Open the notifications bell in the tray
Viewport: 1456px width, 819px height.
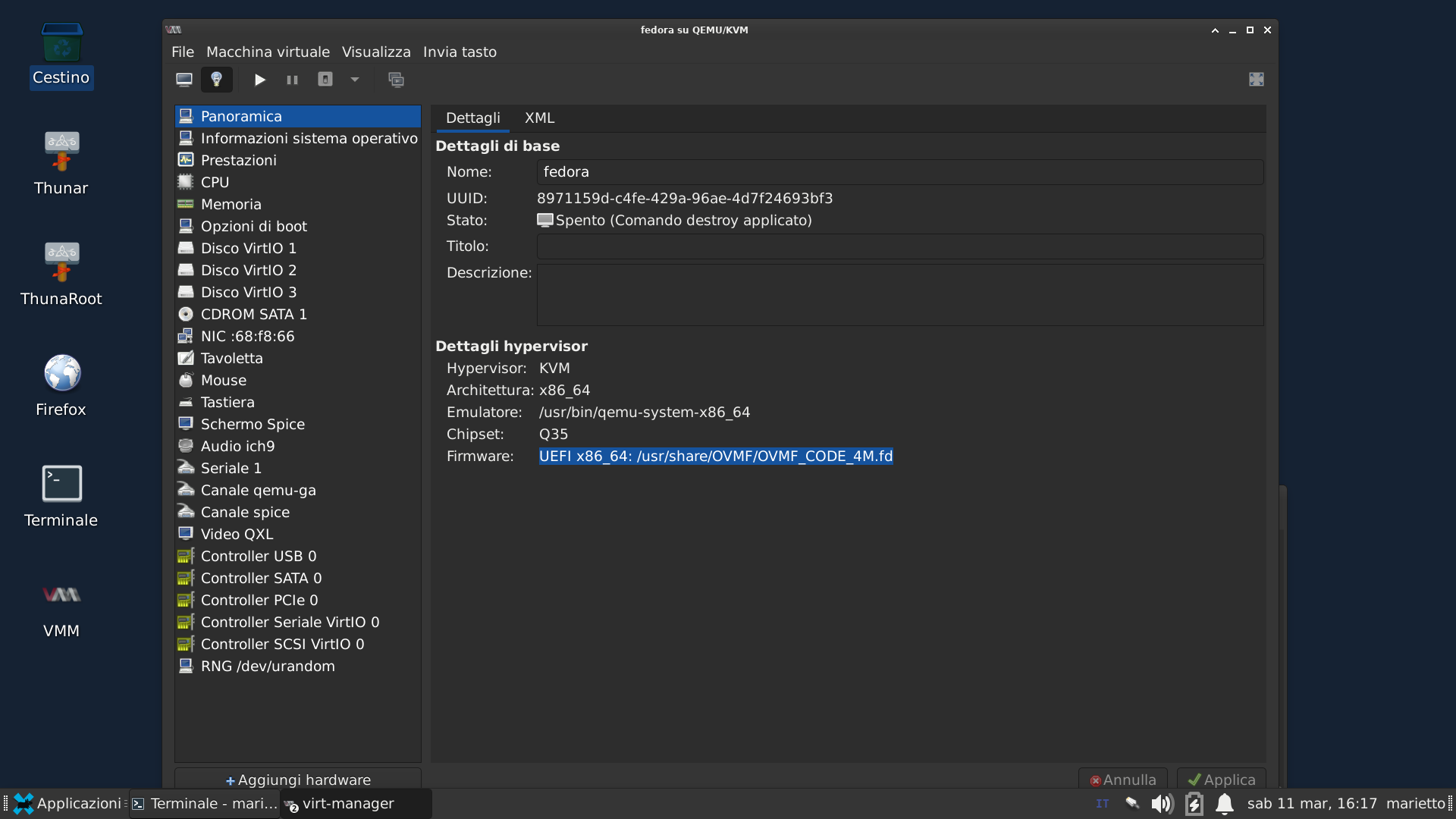(x=1225, y=803)
